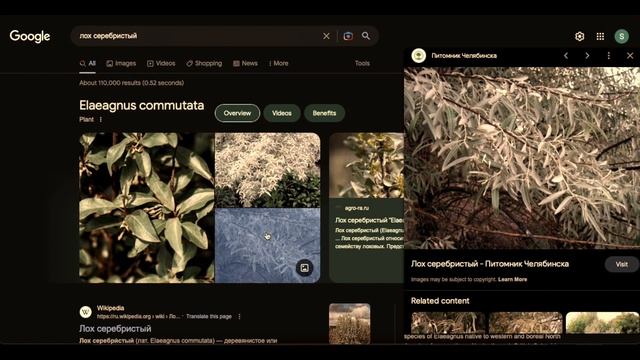Screen dimensions: 640x360
Task: Open the account avatar S
Action: [622, 36]
